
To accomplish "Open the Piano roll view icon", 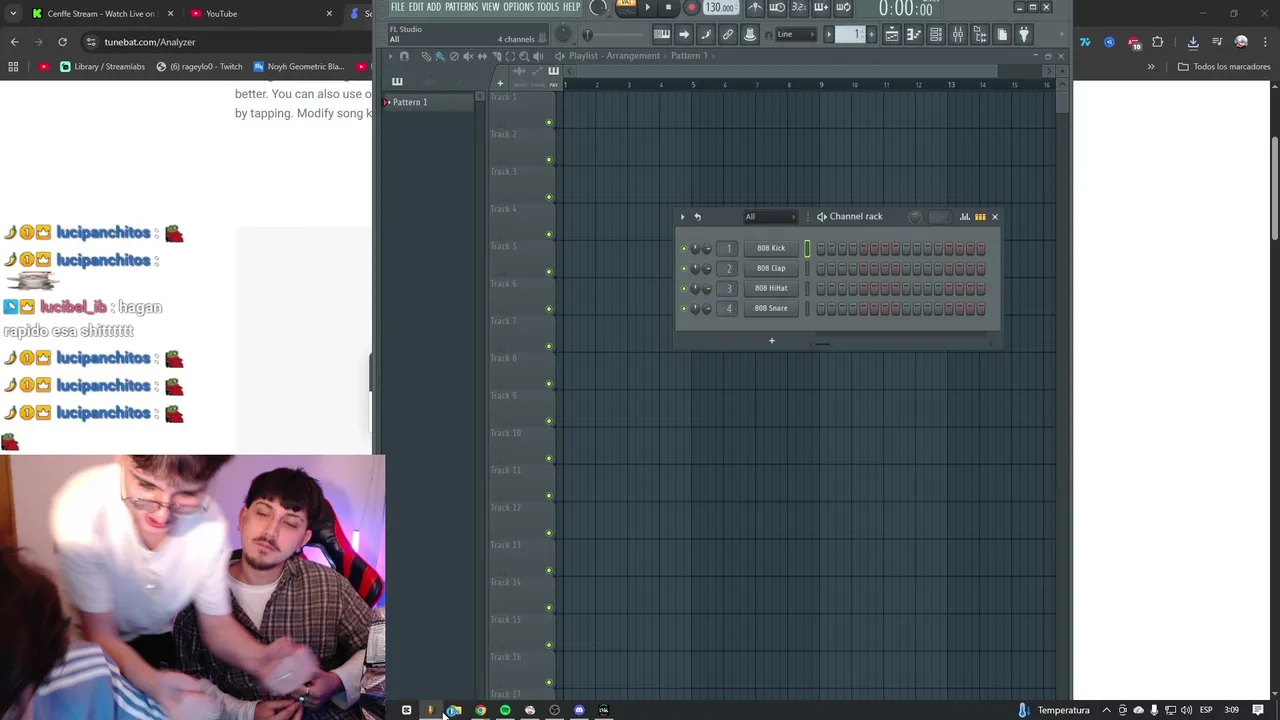I will (x=914, y=35).
